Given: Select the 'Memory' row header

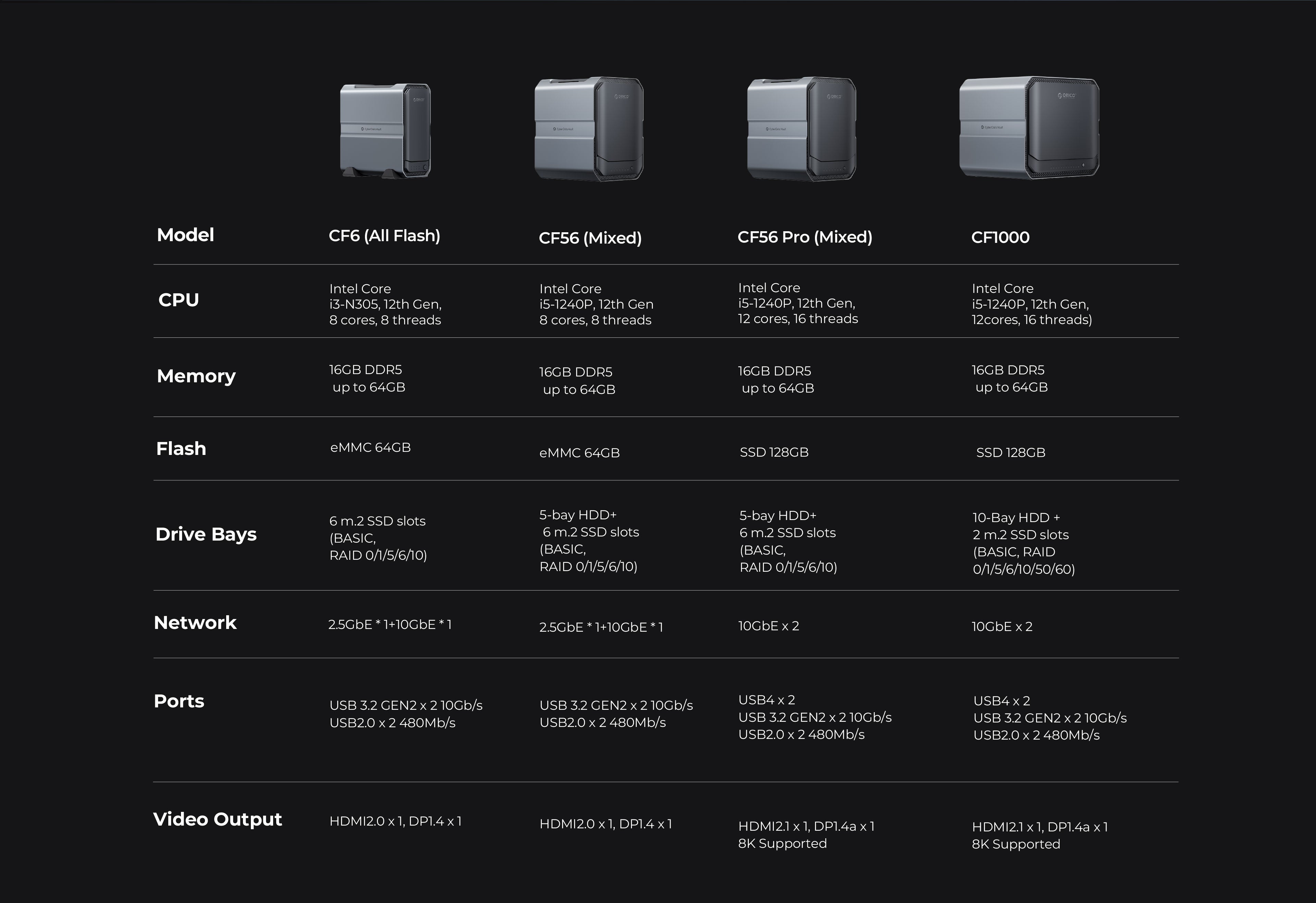Looking at the screenshot, I should point(196,376).
